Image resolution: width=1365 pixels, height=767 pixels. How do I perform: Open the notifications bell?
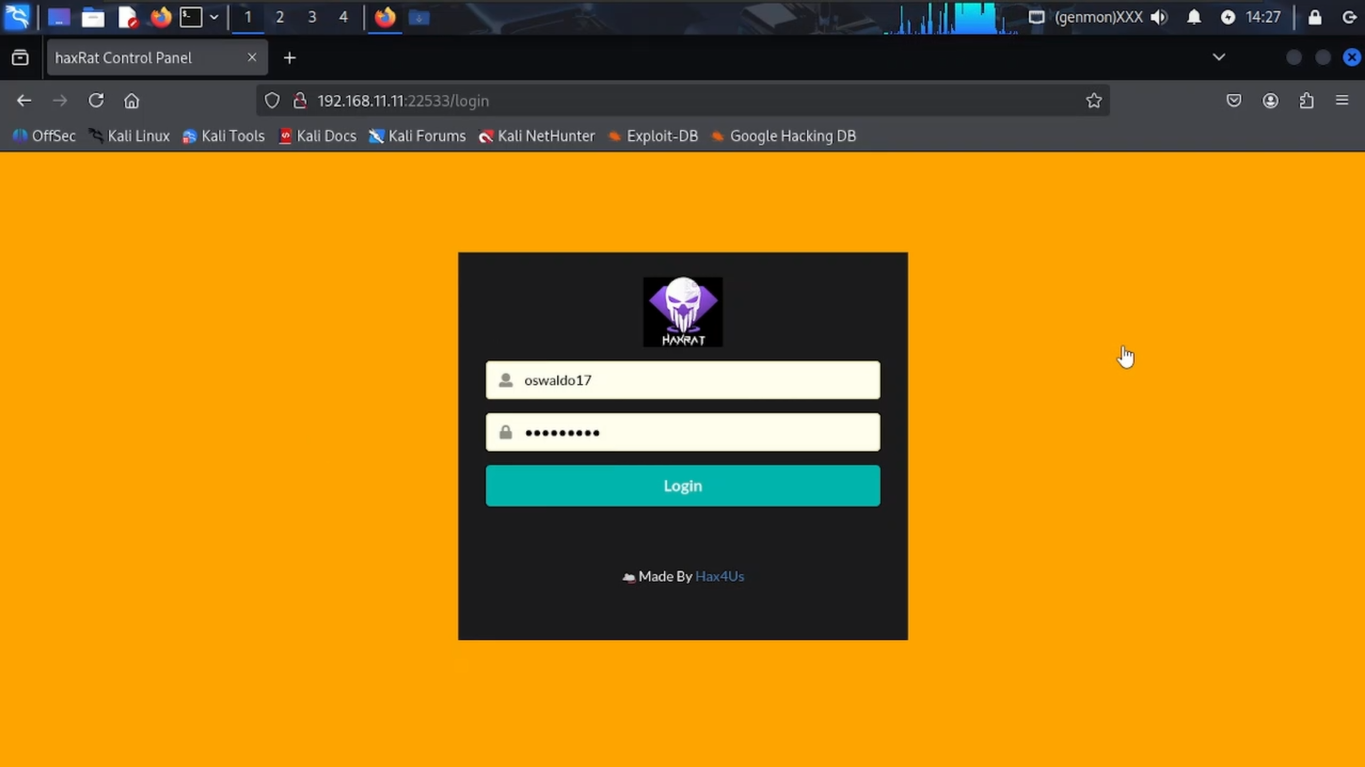pos(1194,17)
